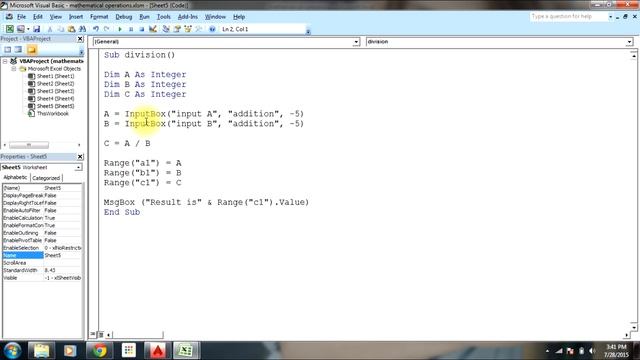The height and width of the screenshot is (360, 640).
Task: Undo the last edit
Action: click(96, 29)
